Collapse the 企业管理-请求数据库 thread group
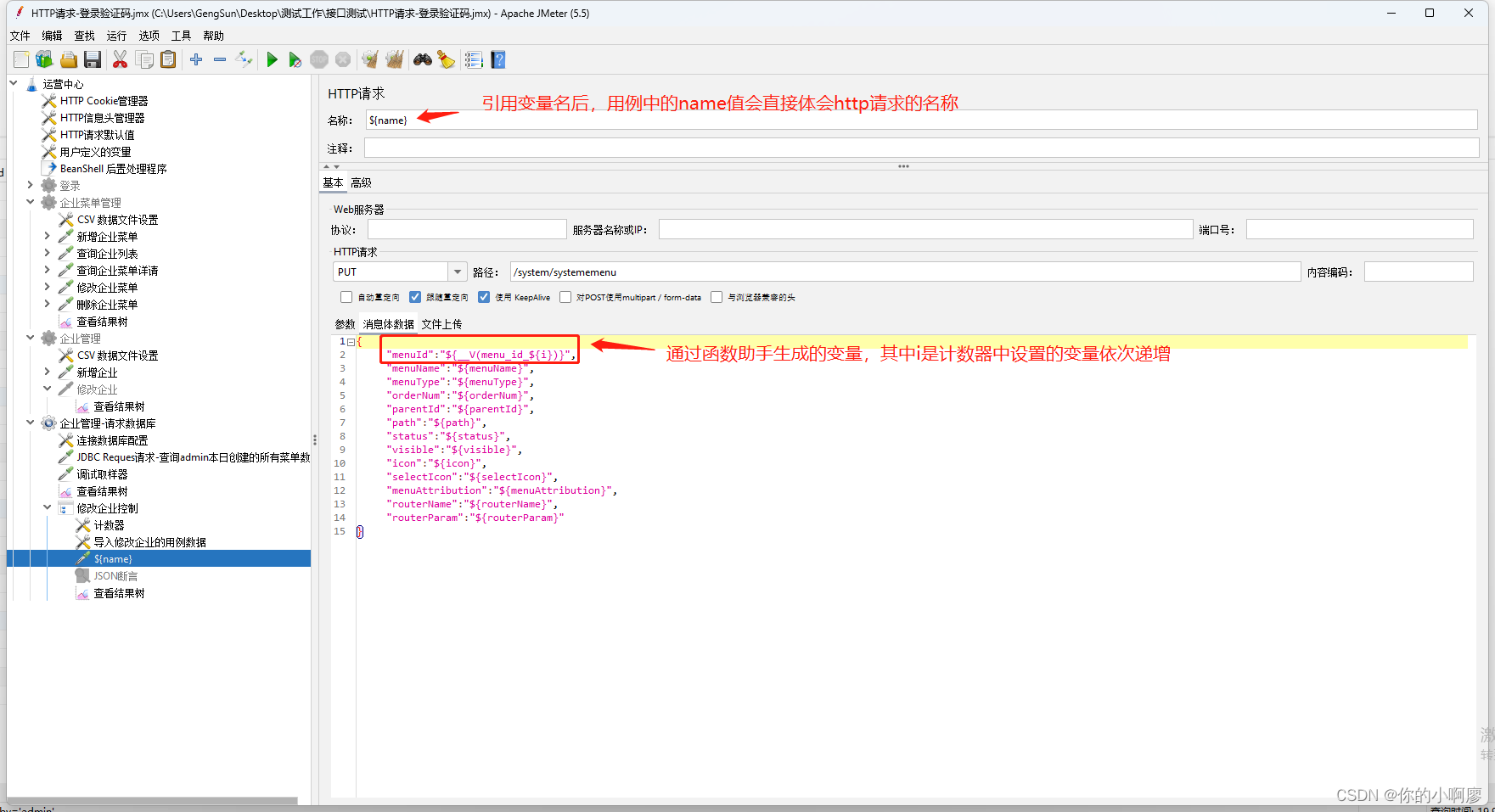 (31, 423)
